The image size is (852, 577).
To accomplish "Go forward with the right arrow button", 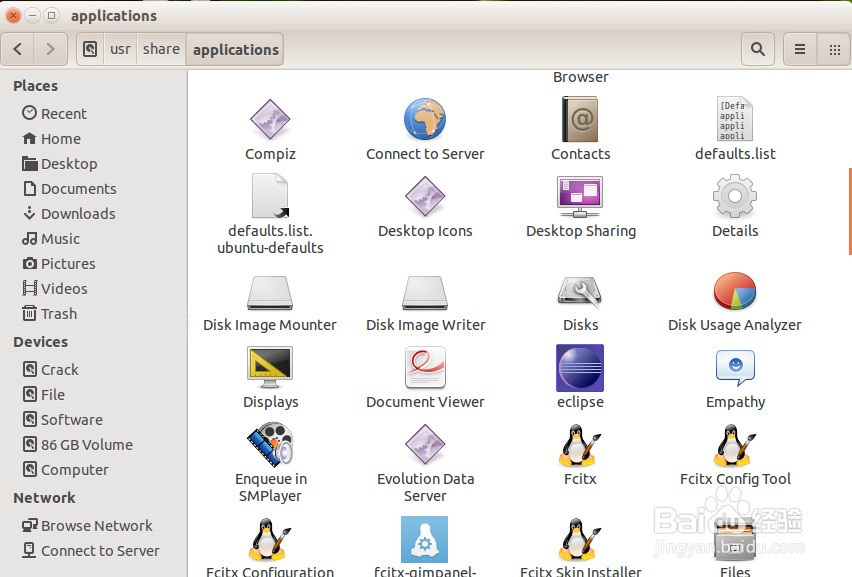I will (x=51, y=49).
